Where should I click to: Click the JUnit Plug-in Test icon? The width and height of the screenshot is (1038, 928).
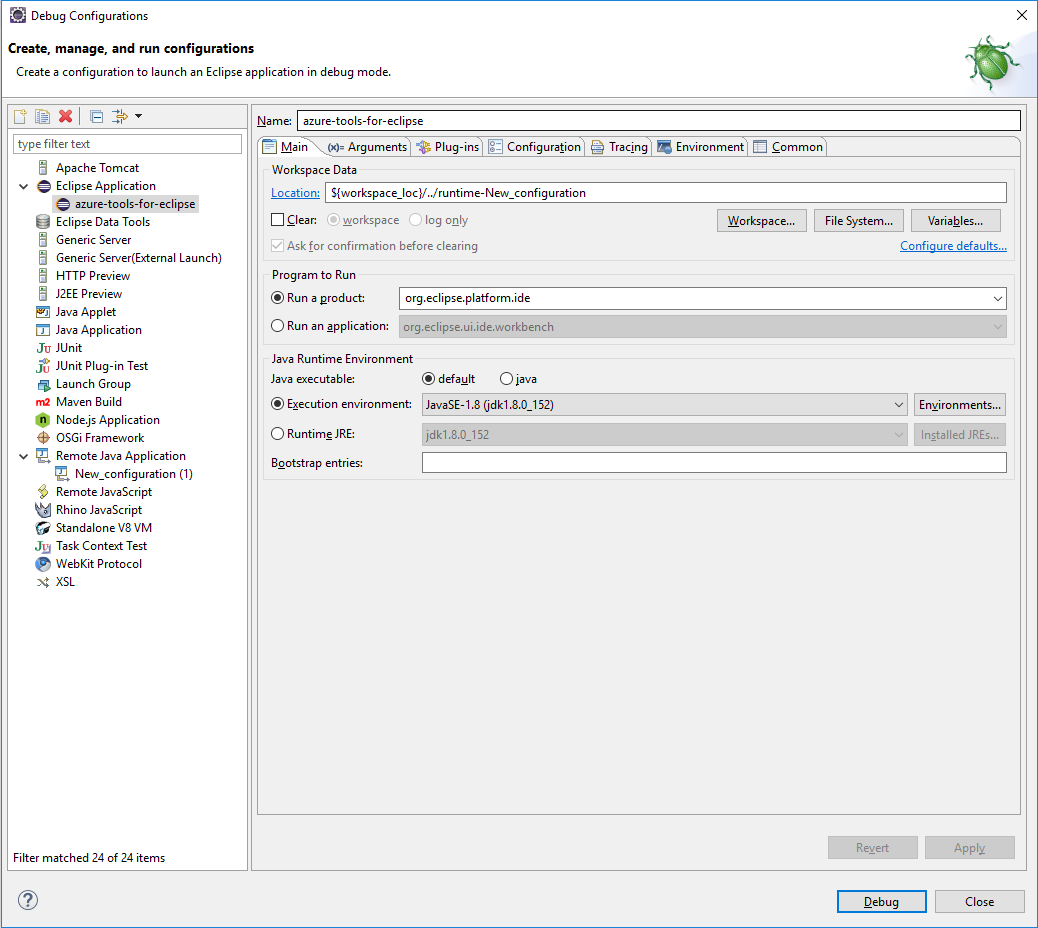pos(43,365)
